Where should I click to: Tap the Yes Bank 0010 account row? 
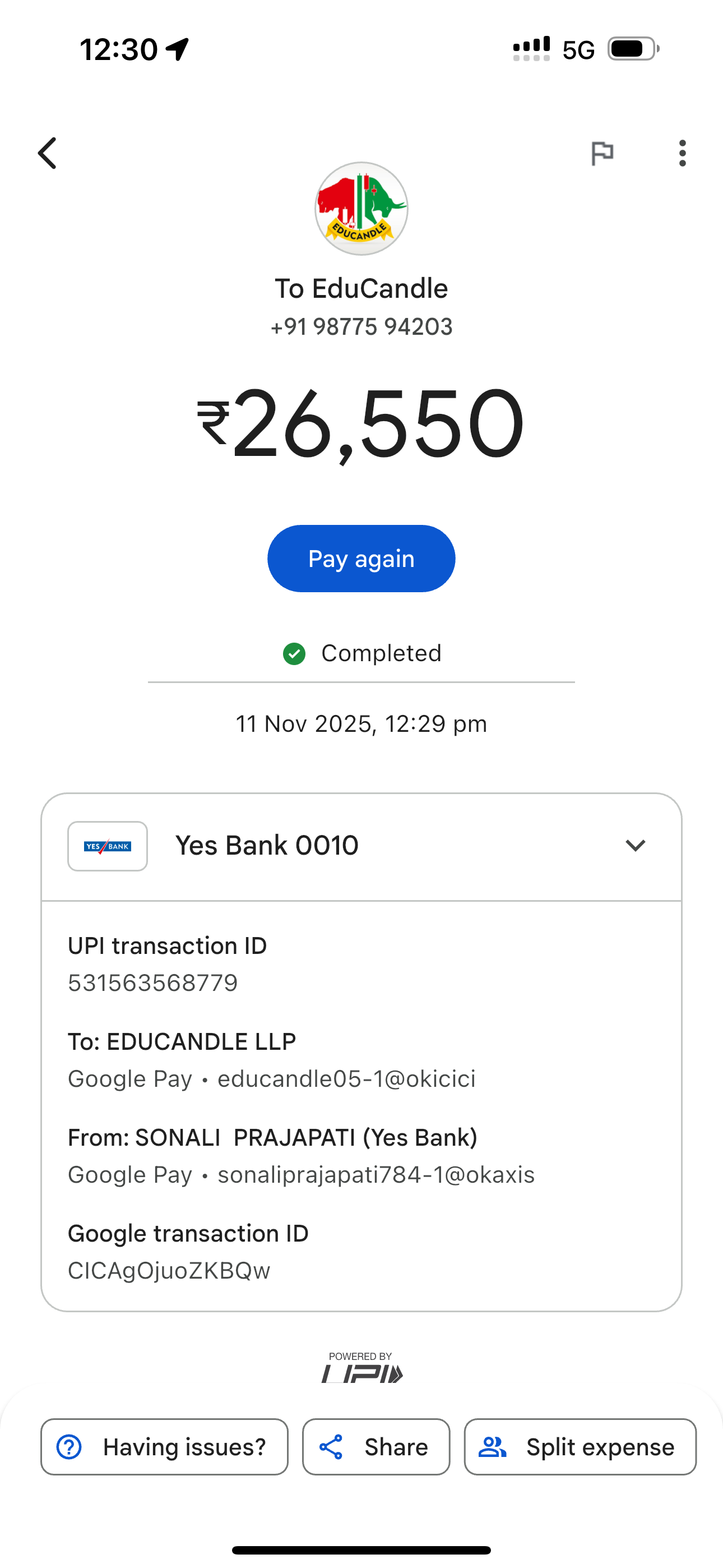tap(267, 846)
